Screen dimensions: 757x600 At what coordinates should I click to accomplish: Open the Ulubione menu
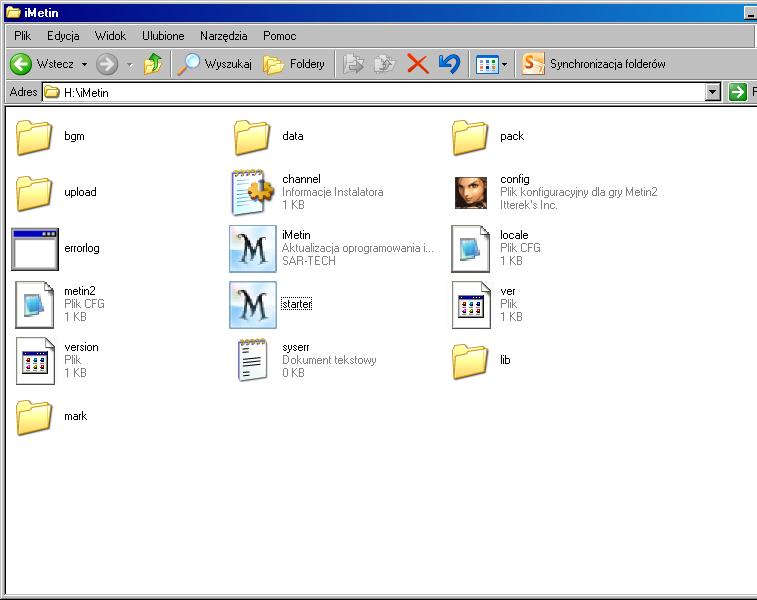(163, 36)
